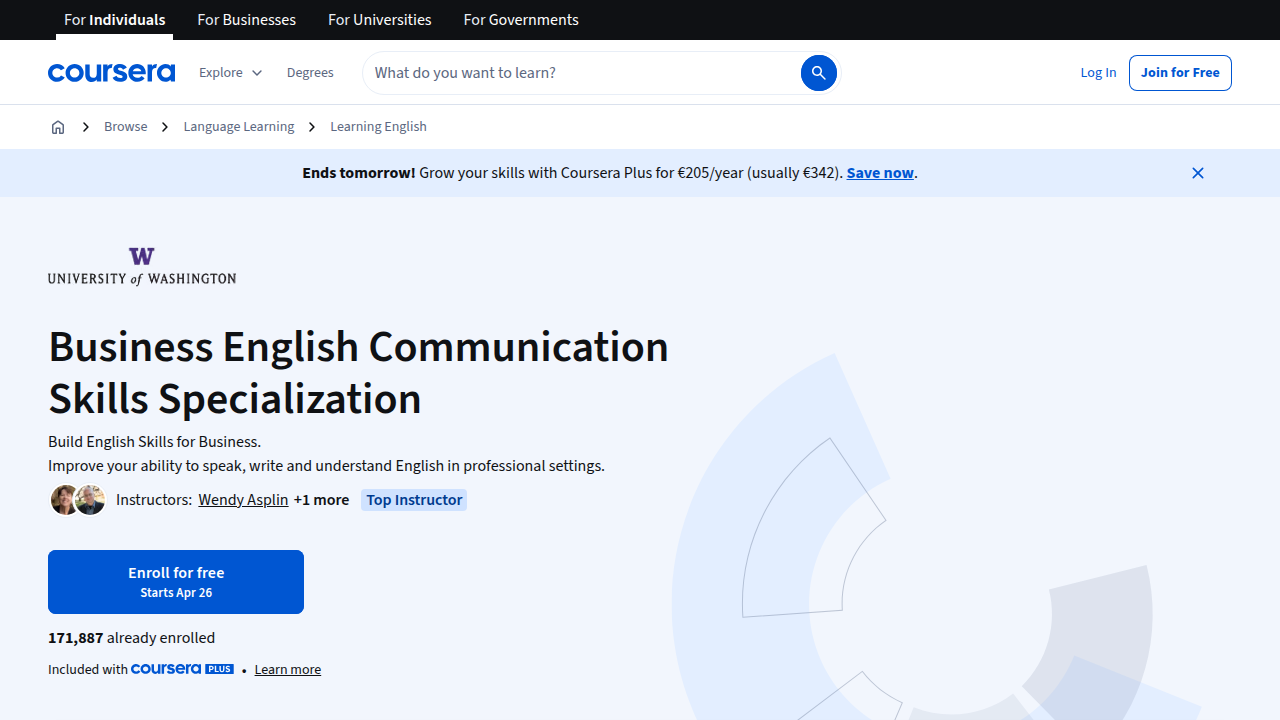Viewport: 1280px width, 720px height.
Task: Click the Top Instructor badge
Action: pyautogui.click(x=413, y=499)
